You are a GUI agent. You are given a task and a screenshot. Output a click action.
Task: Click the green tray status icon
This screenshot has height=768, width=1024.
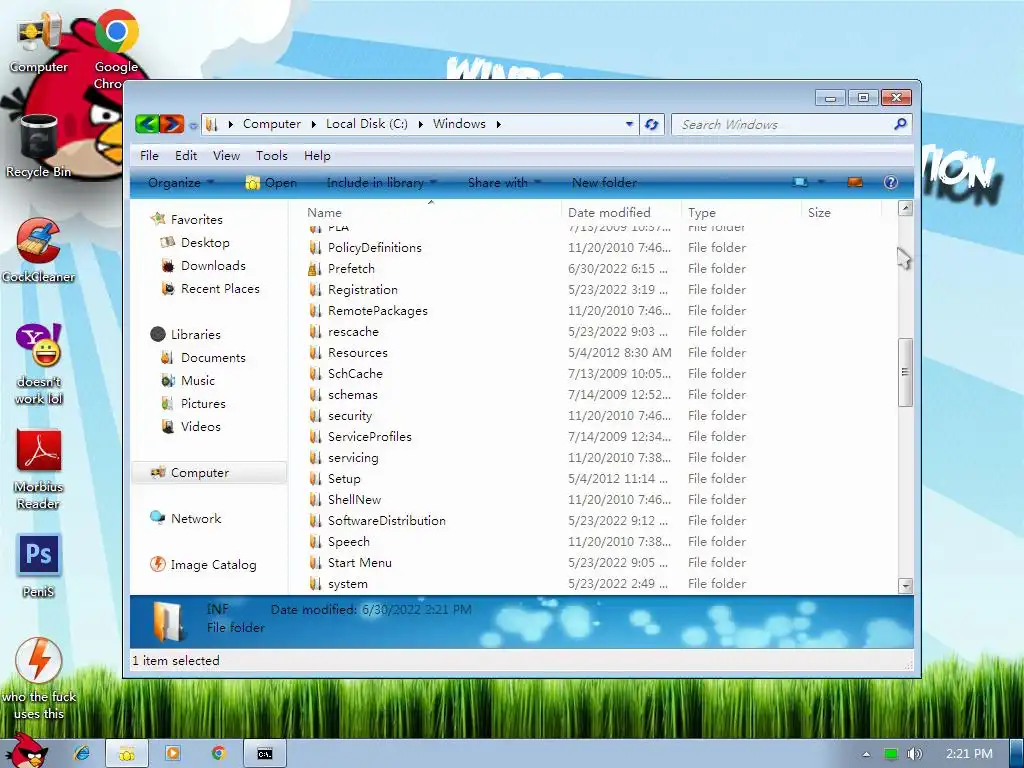891,754
